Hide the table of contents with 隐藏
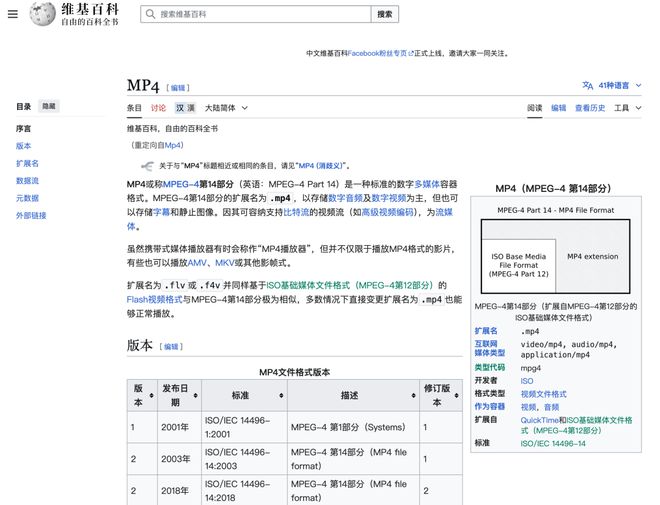 tap(49, 106)
